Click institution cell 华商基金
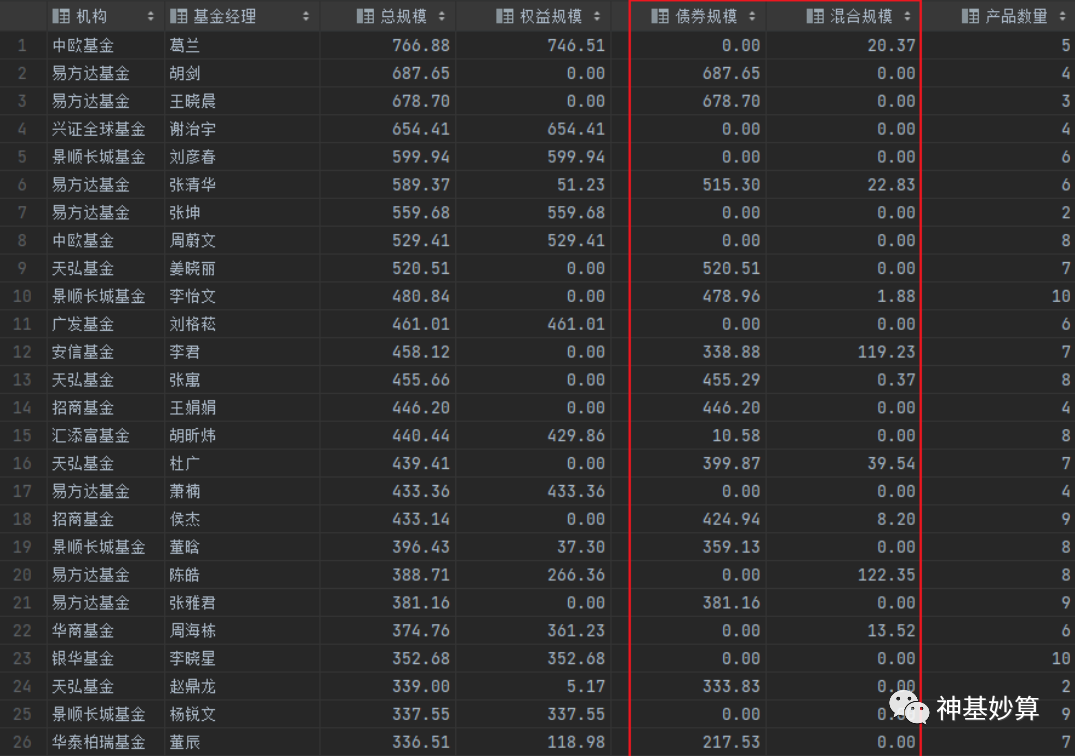 83,631
